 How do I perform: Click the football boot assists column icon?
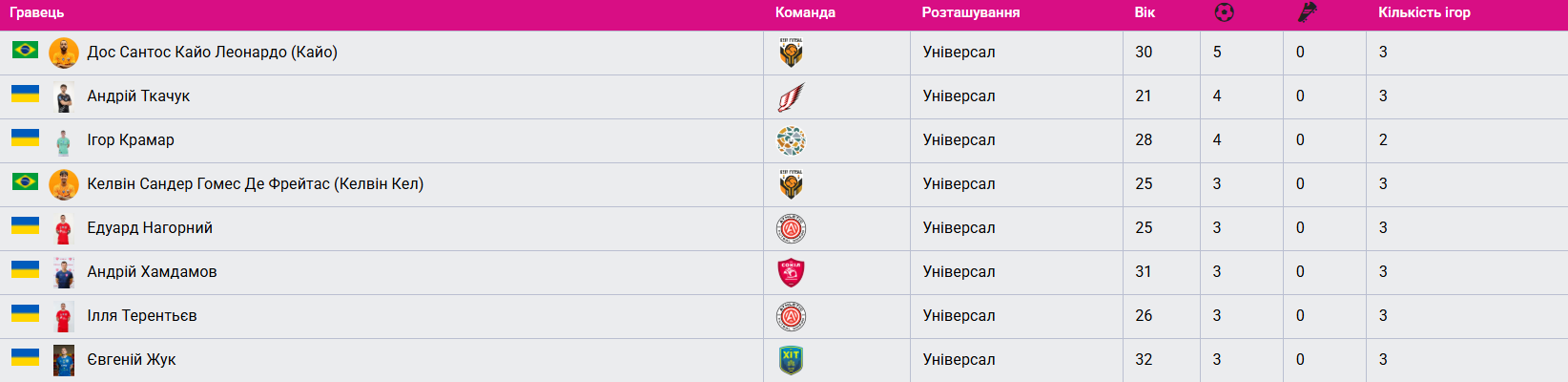pos(1307,12)
